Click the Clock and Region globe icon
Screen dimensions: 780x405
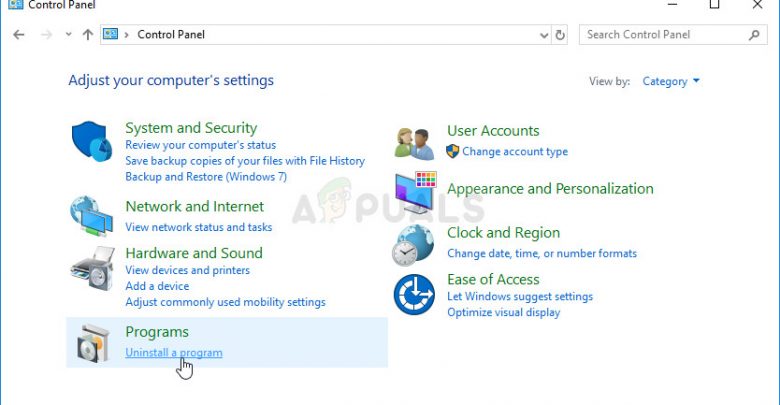point(414,245)
